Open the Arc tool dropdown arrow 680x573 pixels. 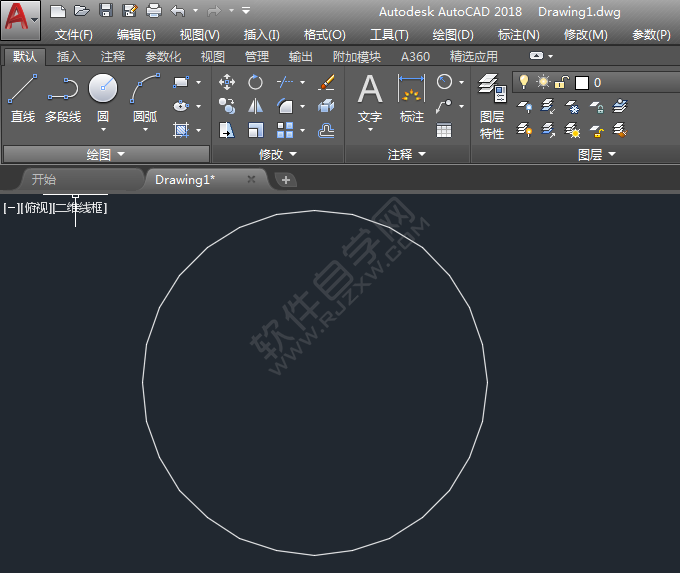click(145, 130)
